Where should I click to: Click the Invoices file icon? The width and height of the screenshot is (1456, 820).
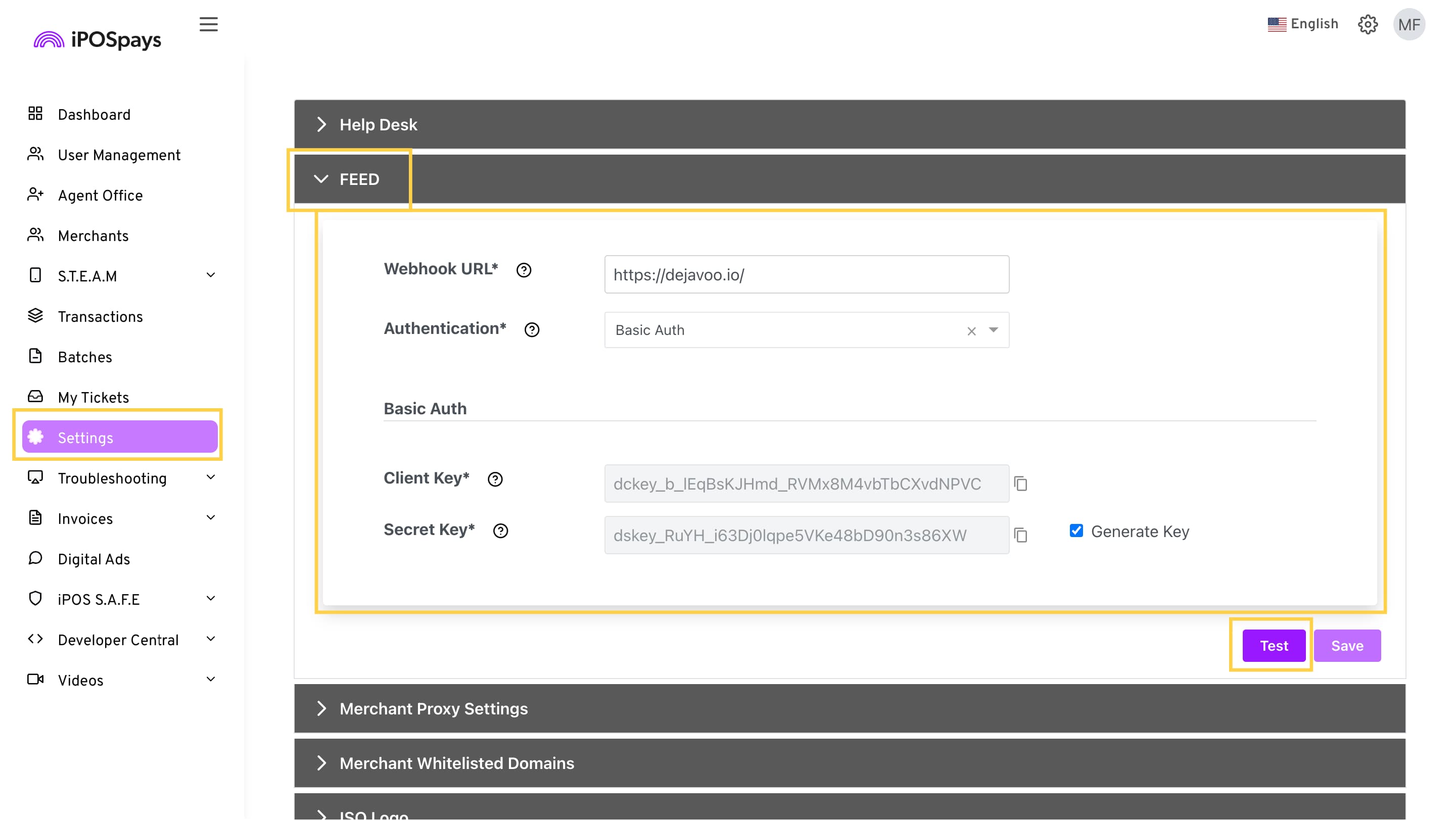[x=35, y=518]
